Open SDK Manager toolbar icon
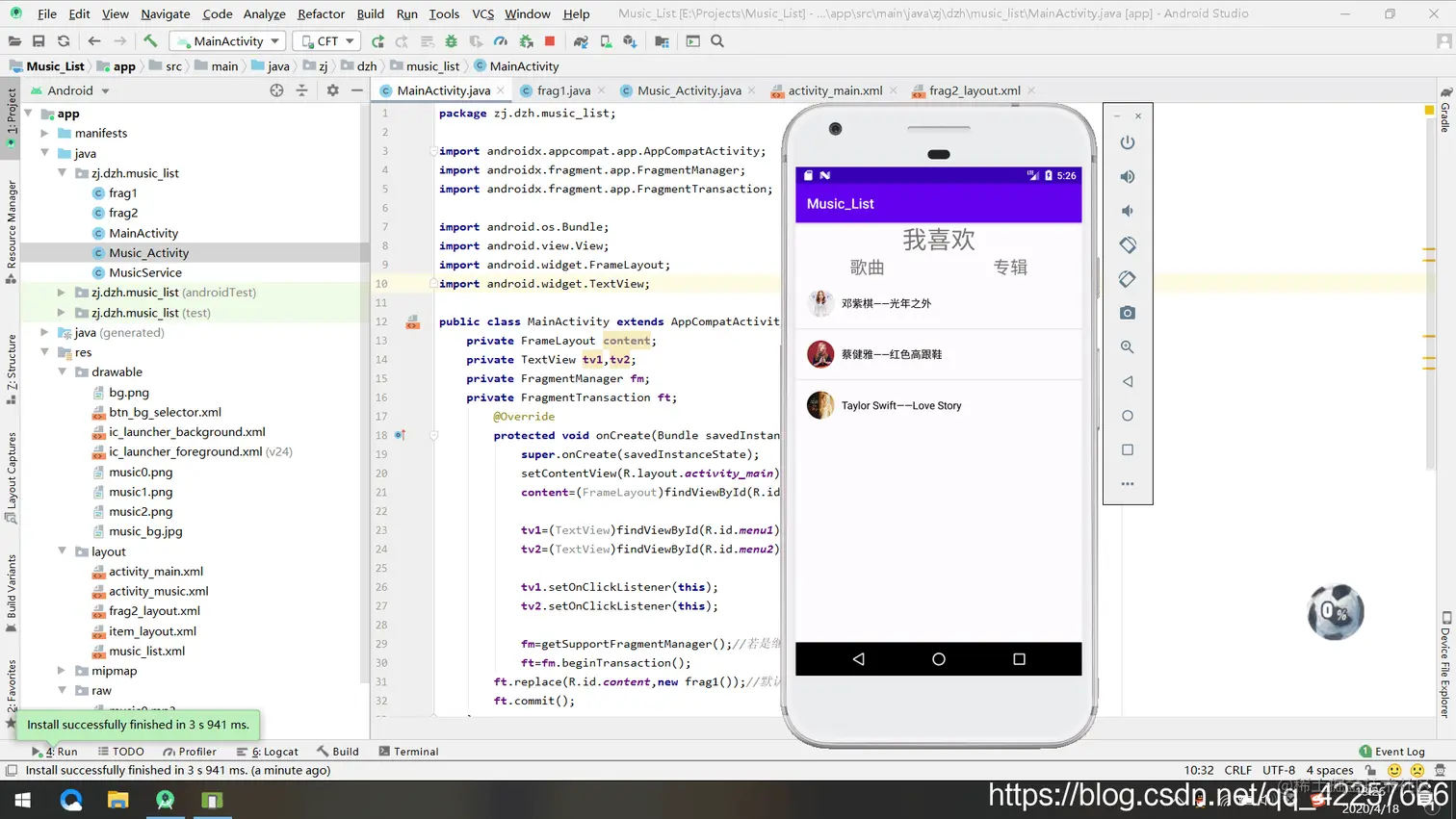The width and height of the screenshot is (1456, 819). 630,41
